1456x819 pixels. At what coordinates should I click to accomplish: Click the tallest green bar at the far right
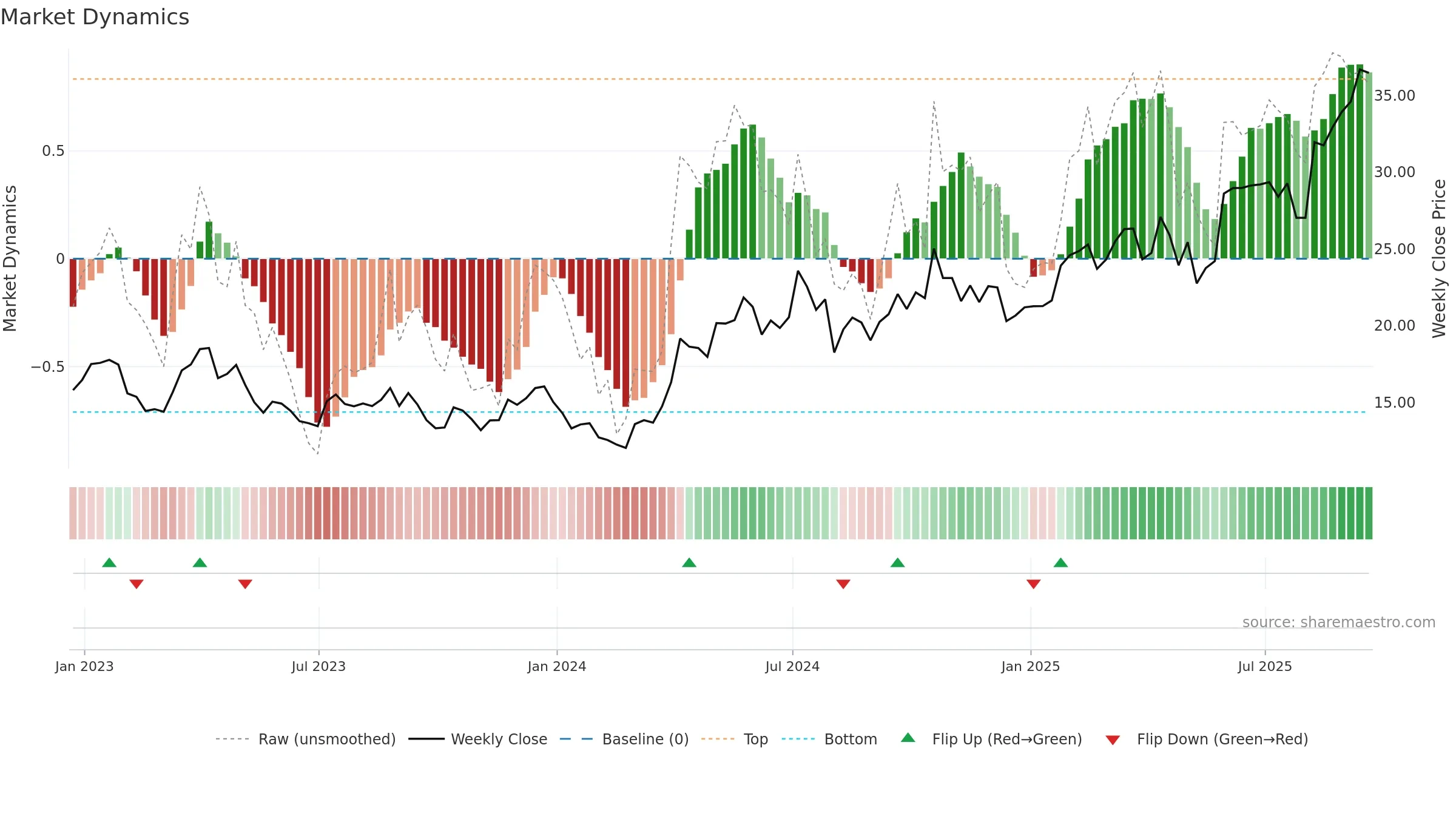[x=1360, y=161]
